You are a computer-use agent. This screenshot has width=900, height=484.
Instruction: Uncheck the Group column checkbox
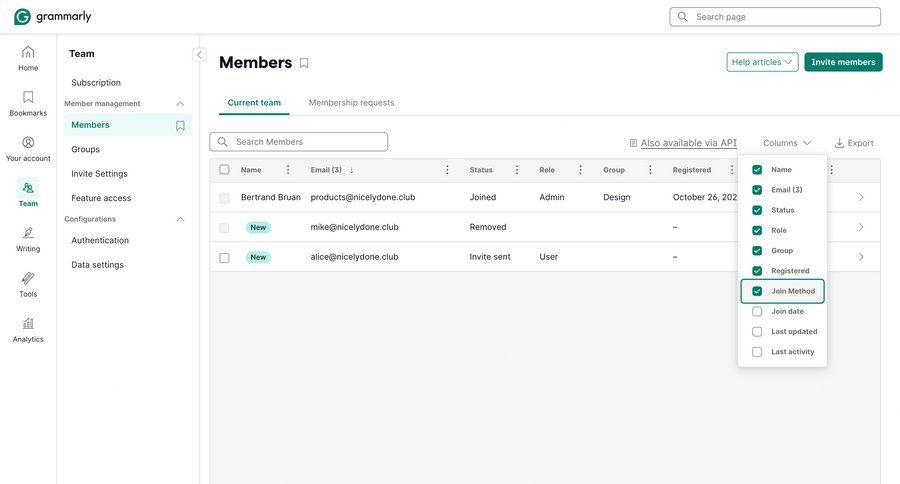pyautogui.click(x=757, y=250)
